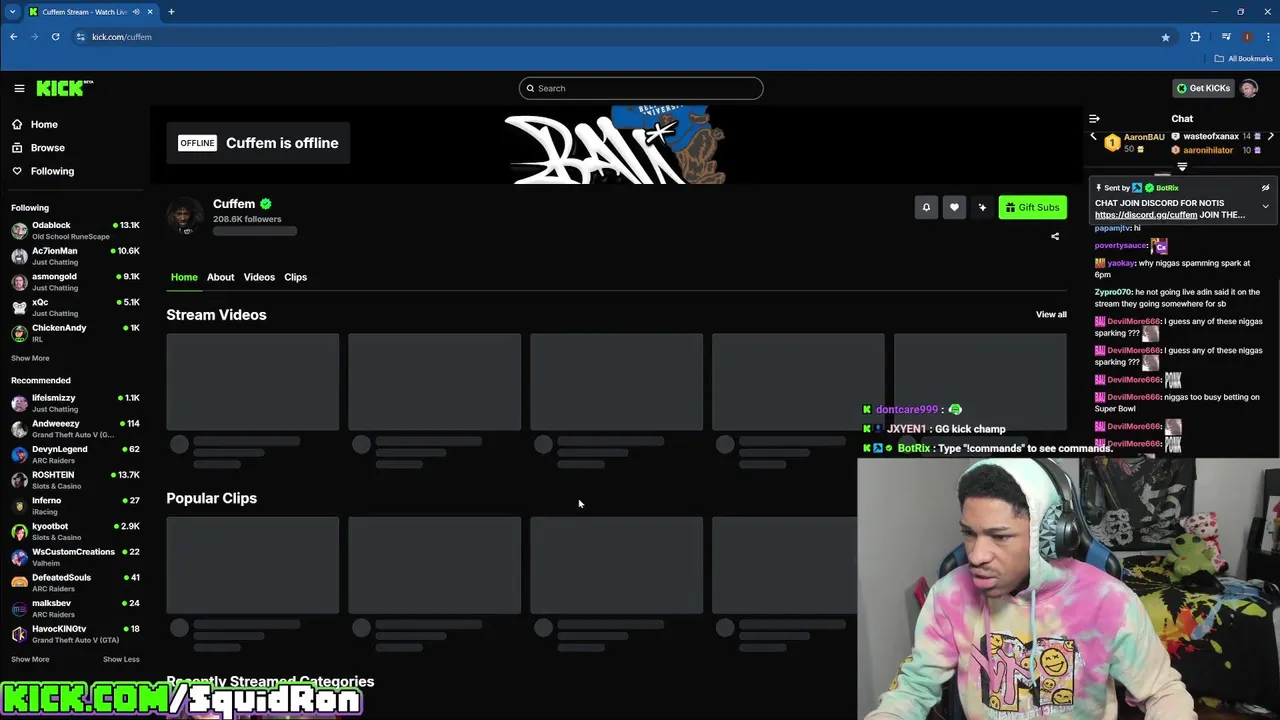This screenshot has height=720, width=1280.
Task: Open the user profile avatar menu
Action: (x=1249, y=88)
